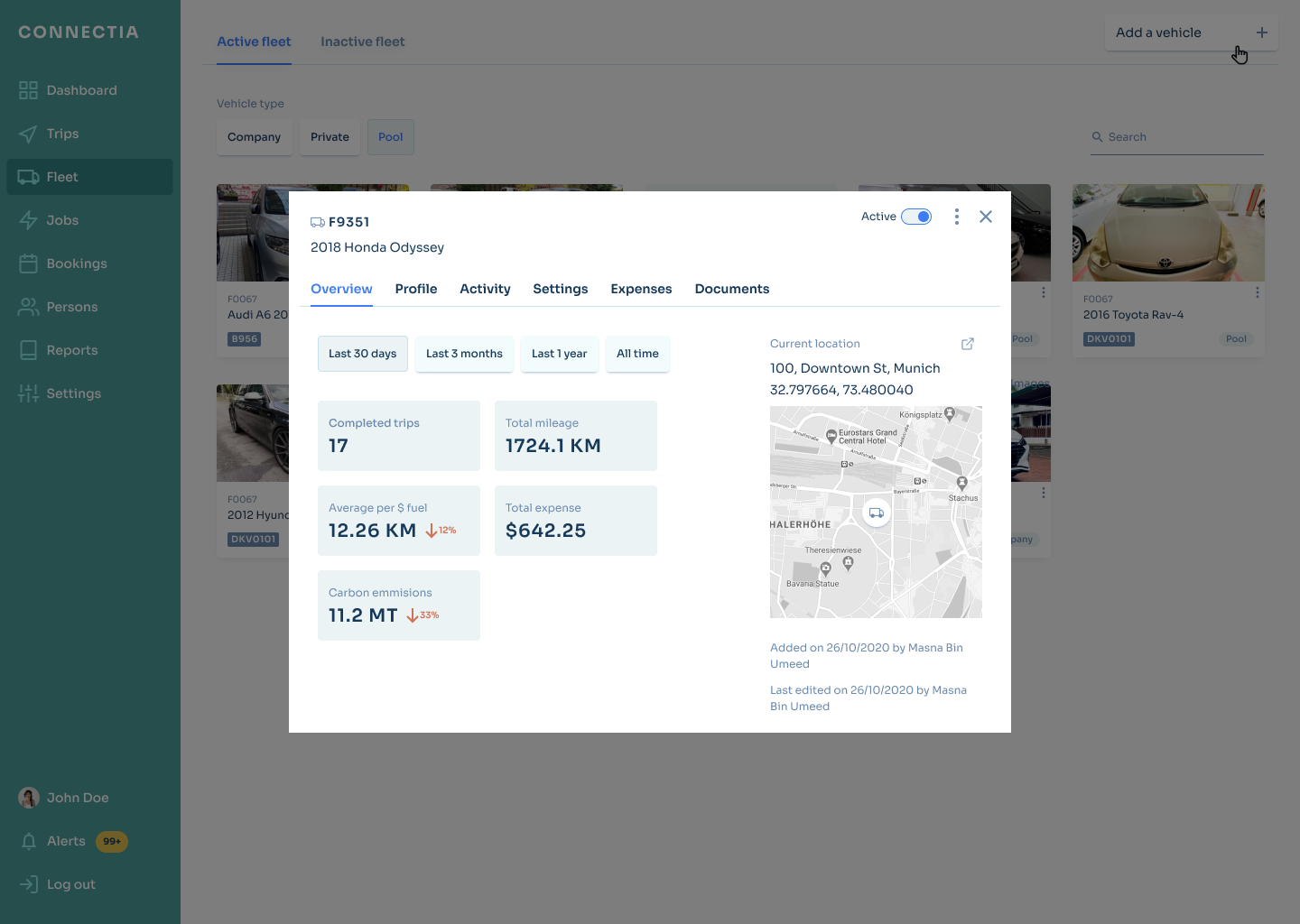
Task: Select the Last 1 year filter
Action: point(560,354)
